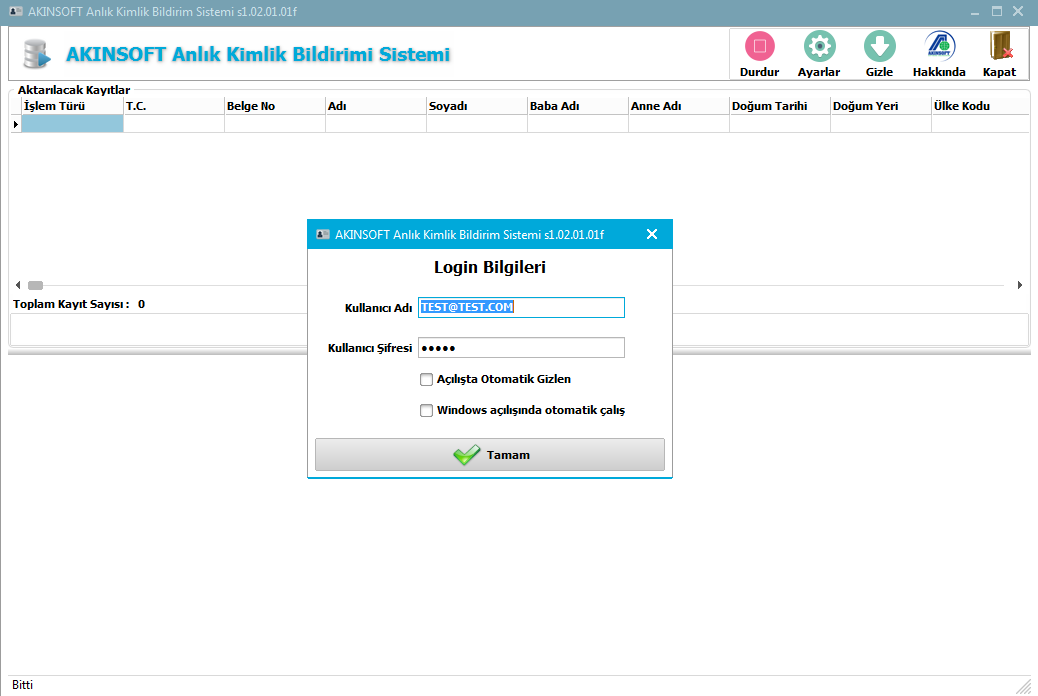Minimize the AKINSOFT main window
This screenshot has width=1038, height=696.
[975, 12]
